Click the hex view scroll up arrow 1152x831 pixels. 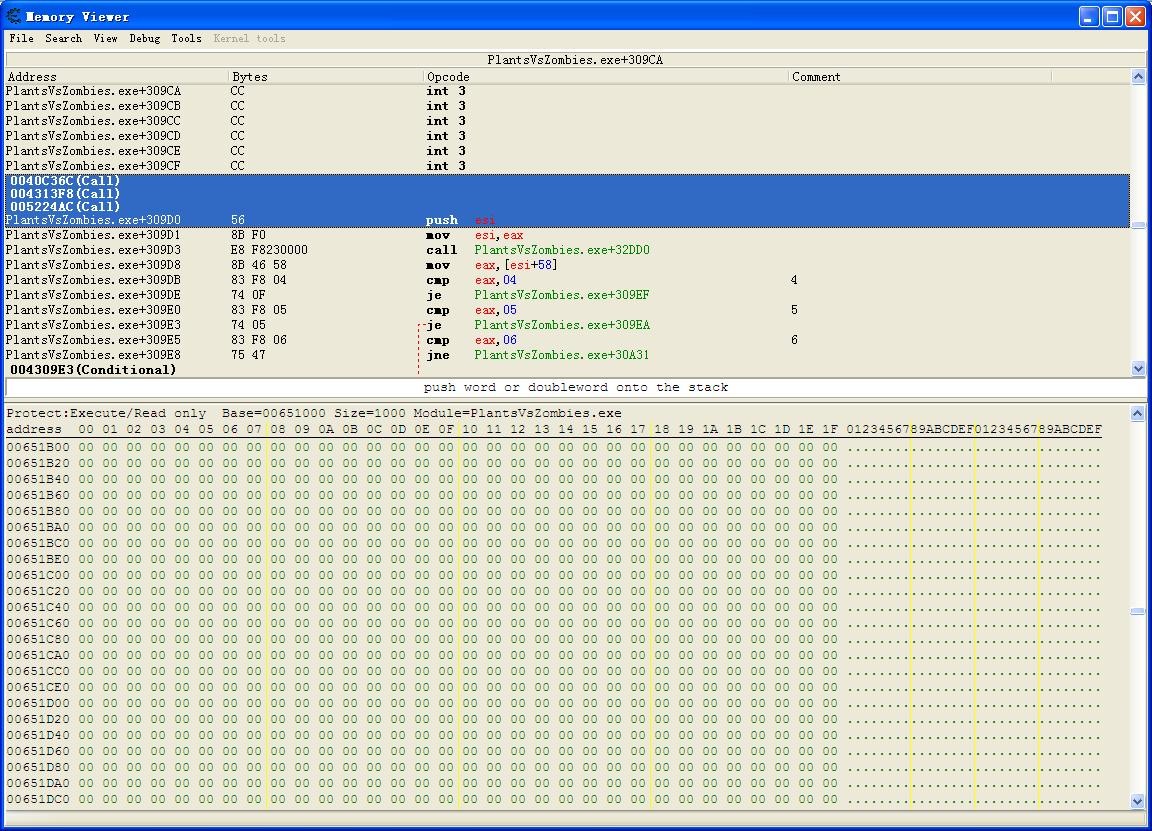click(x=1137, y=413)
